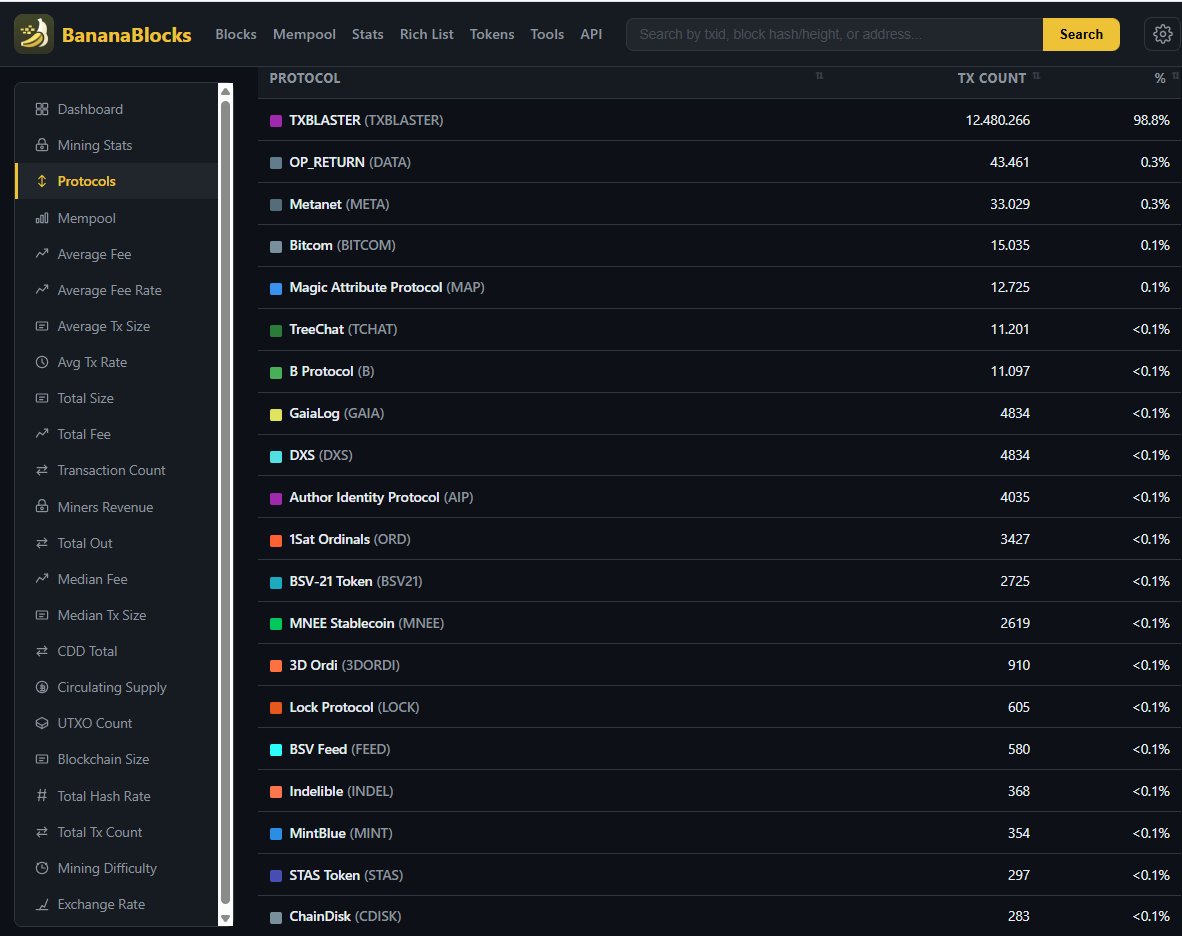
Task: Click the Avg Tx Rate clock icon
Action: (x=41, y=362)
